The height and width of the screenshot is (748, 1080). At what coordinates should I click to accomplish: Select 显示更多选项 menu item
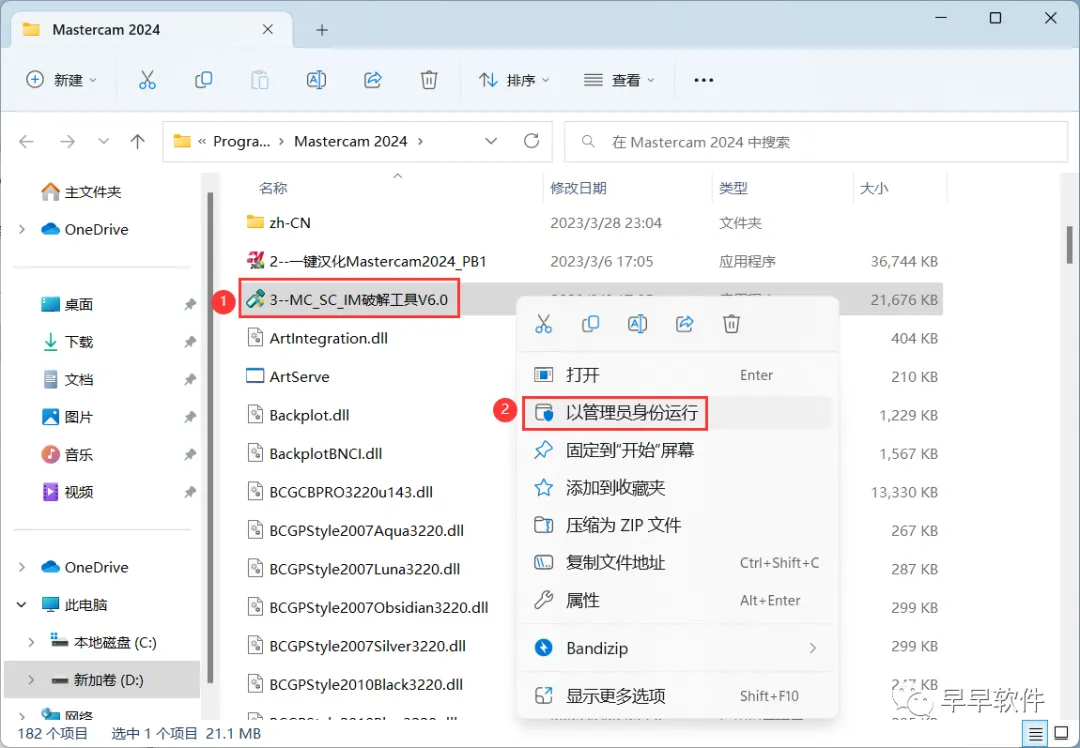click(x=677, y=696)
